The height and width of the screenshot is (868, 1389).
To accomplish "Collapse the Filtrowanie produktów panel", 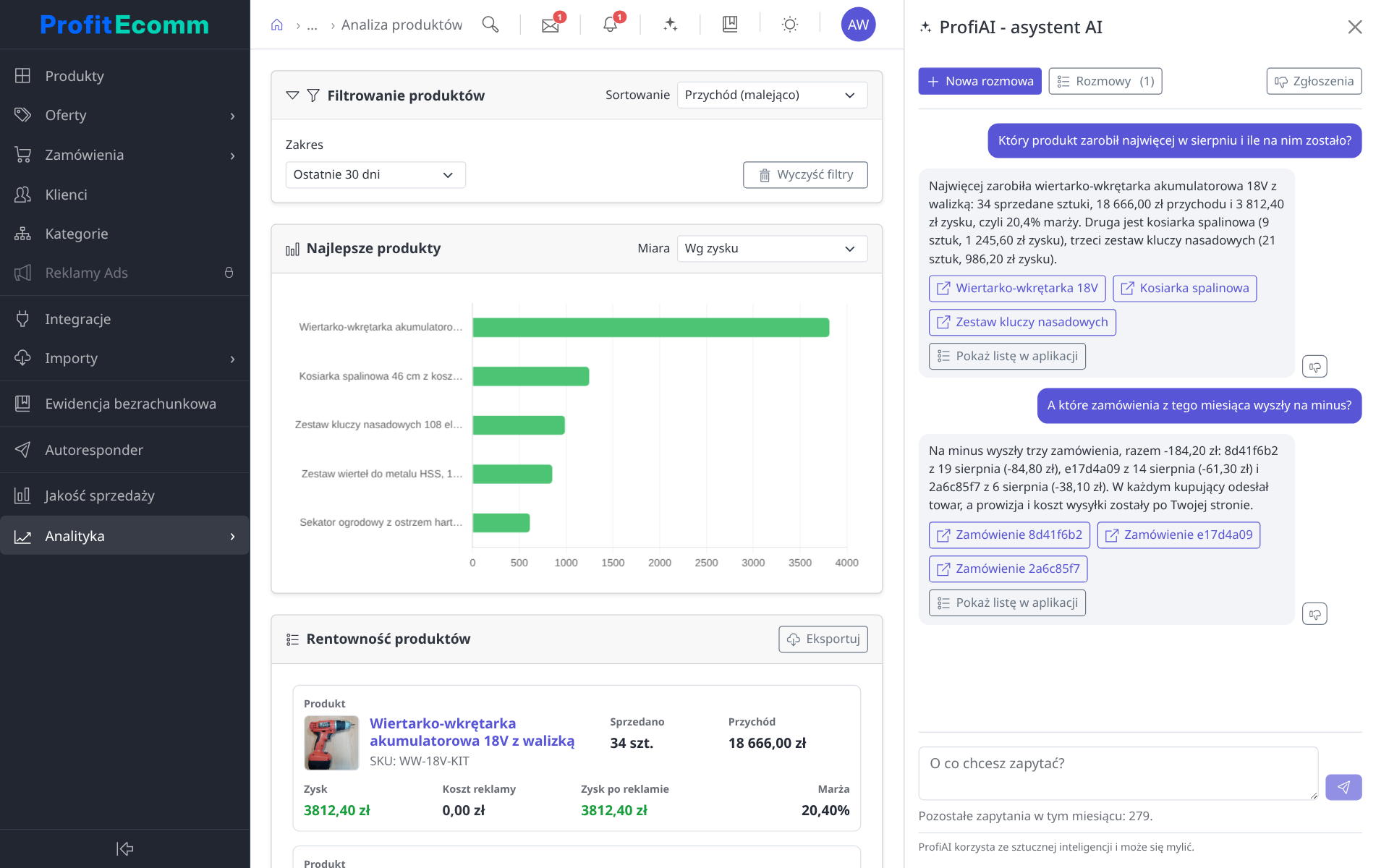I will (x=292, y=95).
